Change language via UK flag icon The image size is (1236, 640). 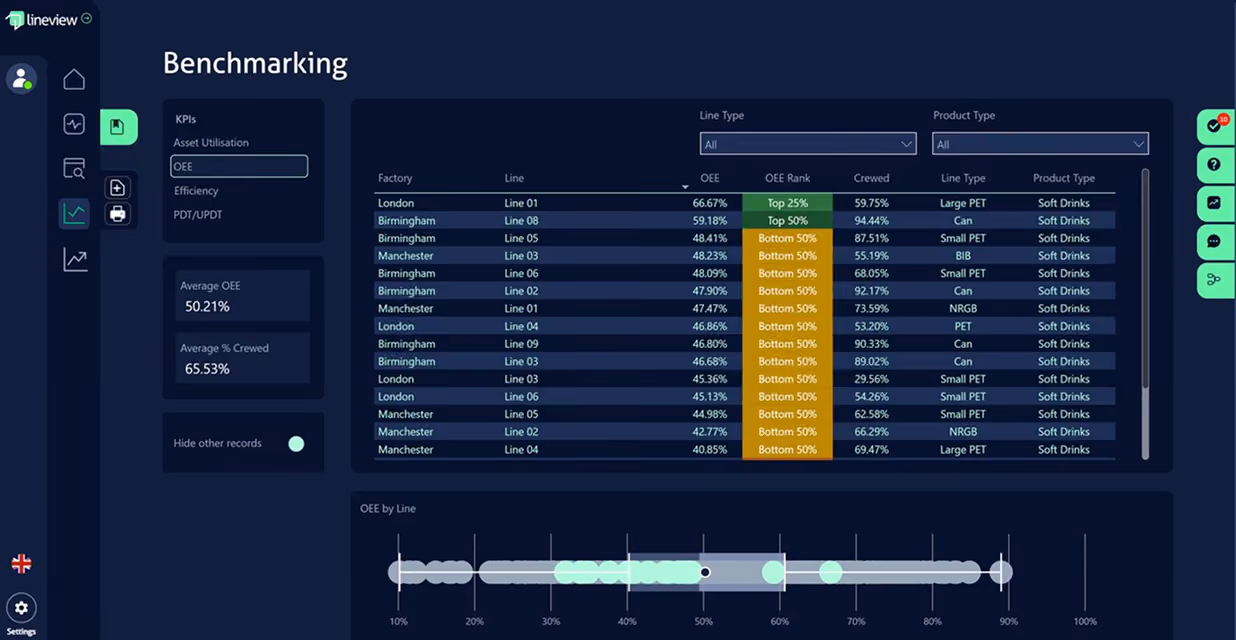(x=21, y=564)
